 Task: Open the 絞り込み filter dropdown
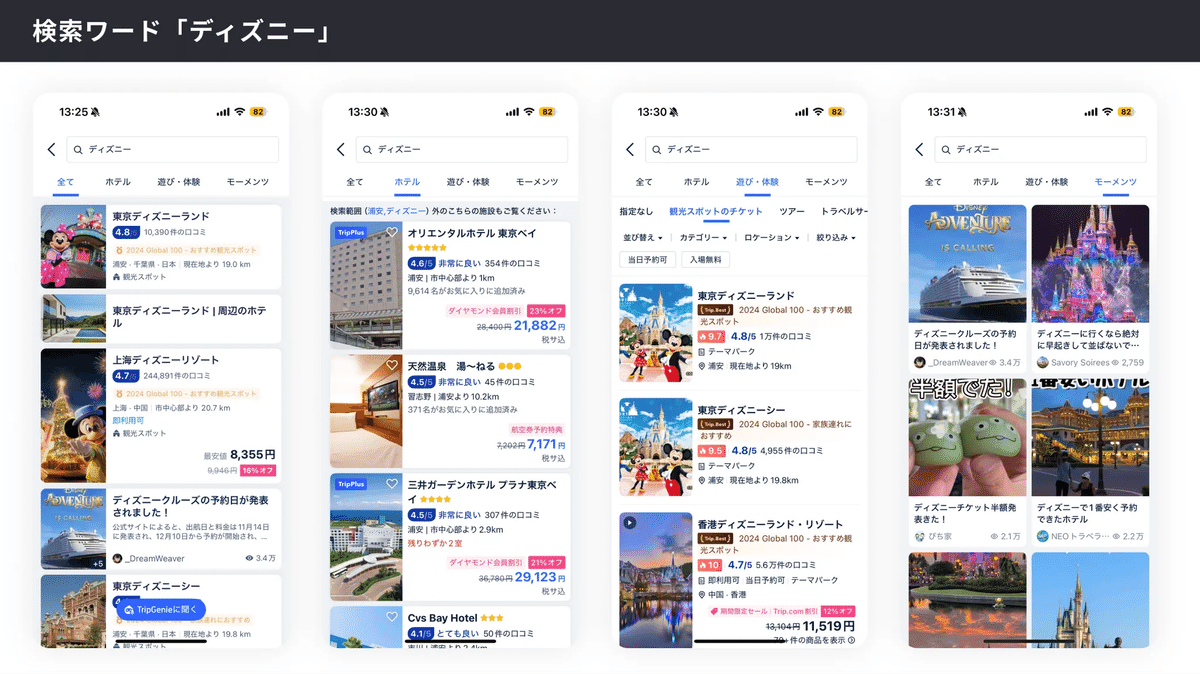[x=835, y=237]
